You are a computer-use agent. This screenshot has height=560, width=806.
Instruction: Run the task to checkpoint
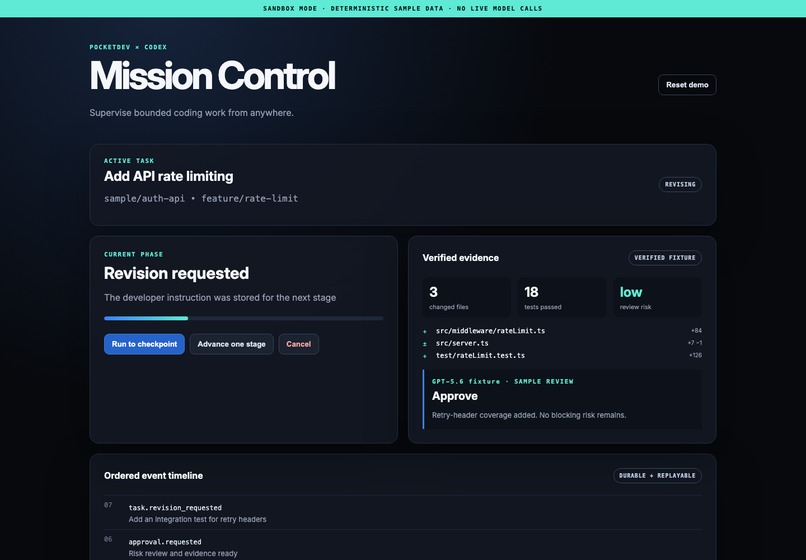click(x=144, y=344)
